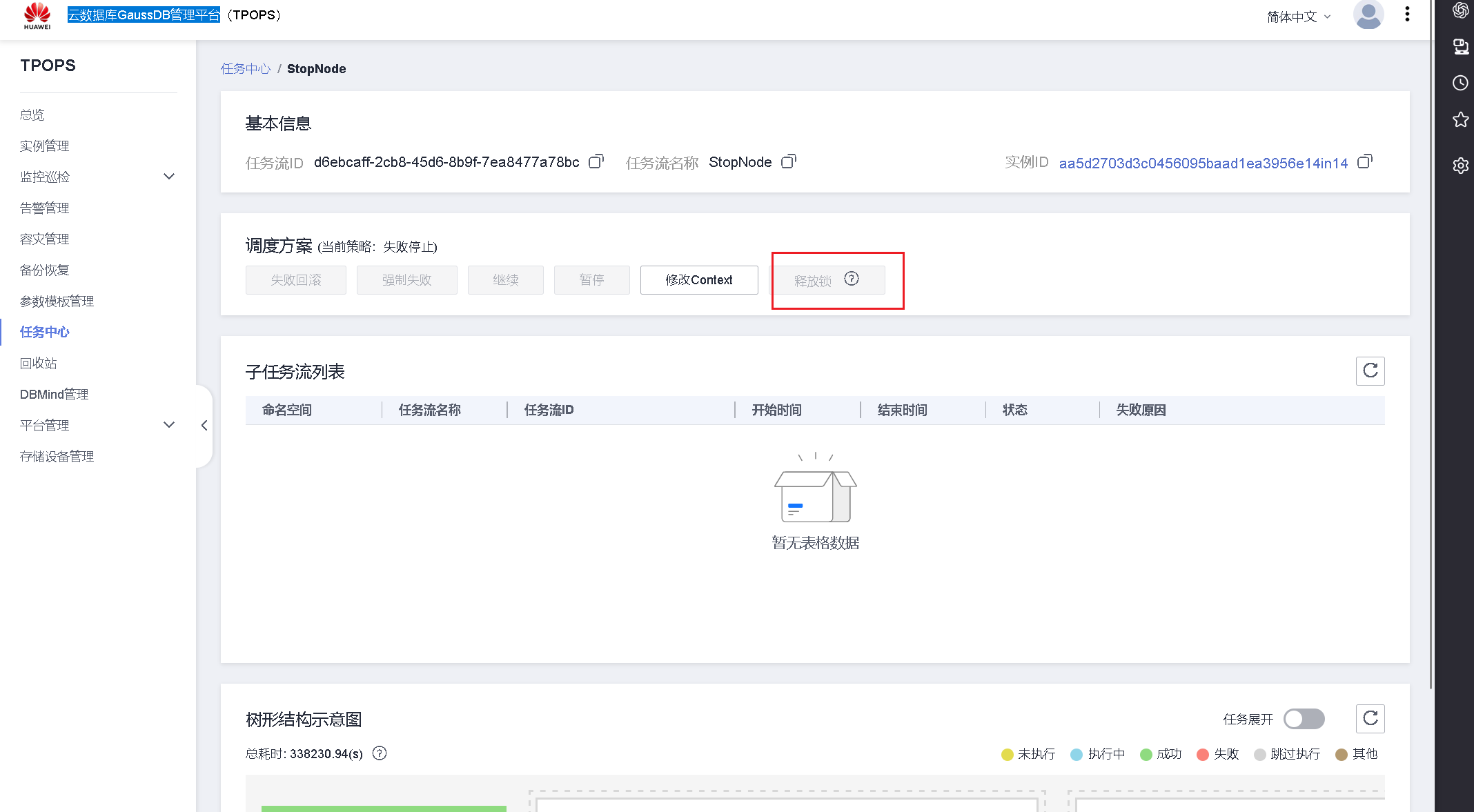Refresh the 子任务流列表 table
1474x812 pixels.
(x=1370, y=371)
